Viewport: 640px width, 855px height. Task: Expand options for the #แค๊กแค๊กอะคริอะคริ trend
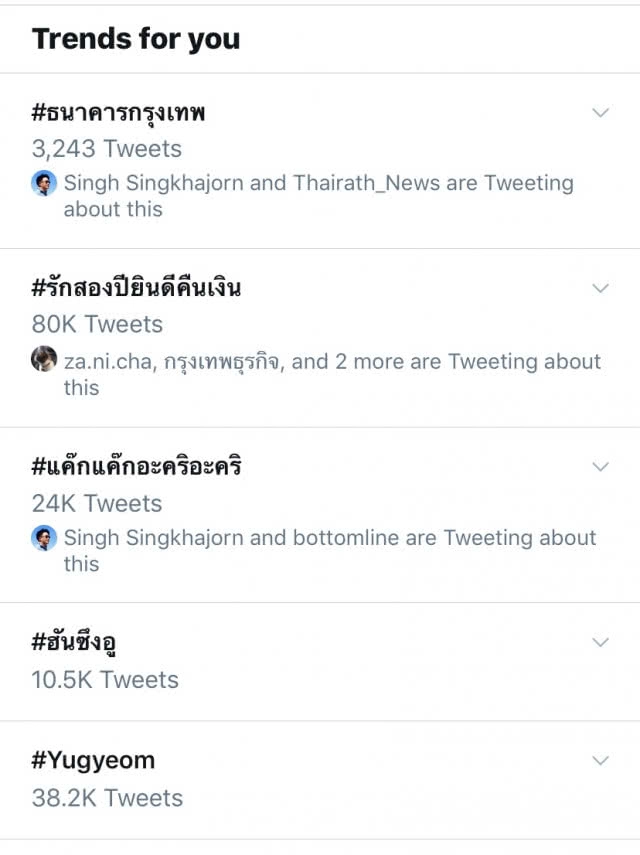[x=600, y=466]
